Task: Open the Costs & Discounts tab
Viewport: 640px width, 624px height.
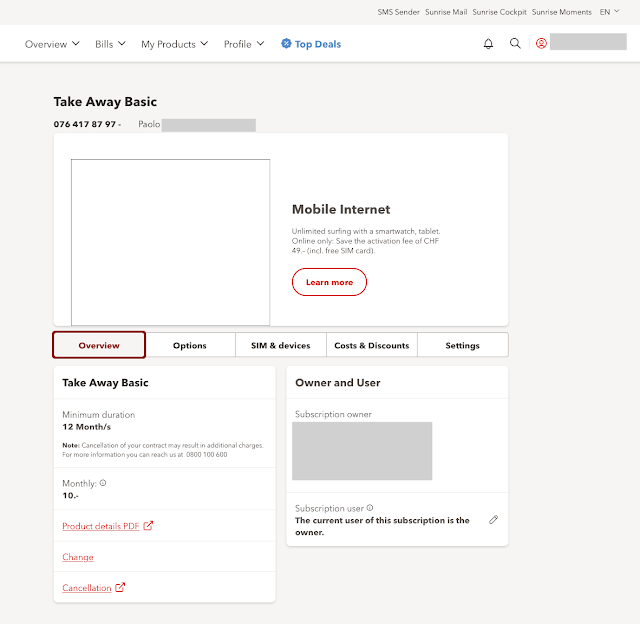Action: coord(371,345)
